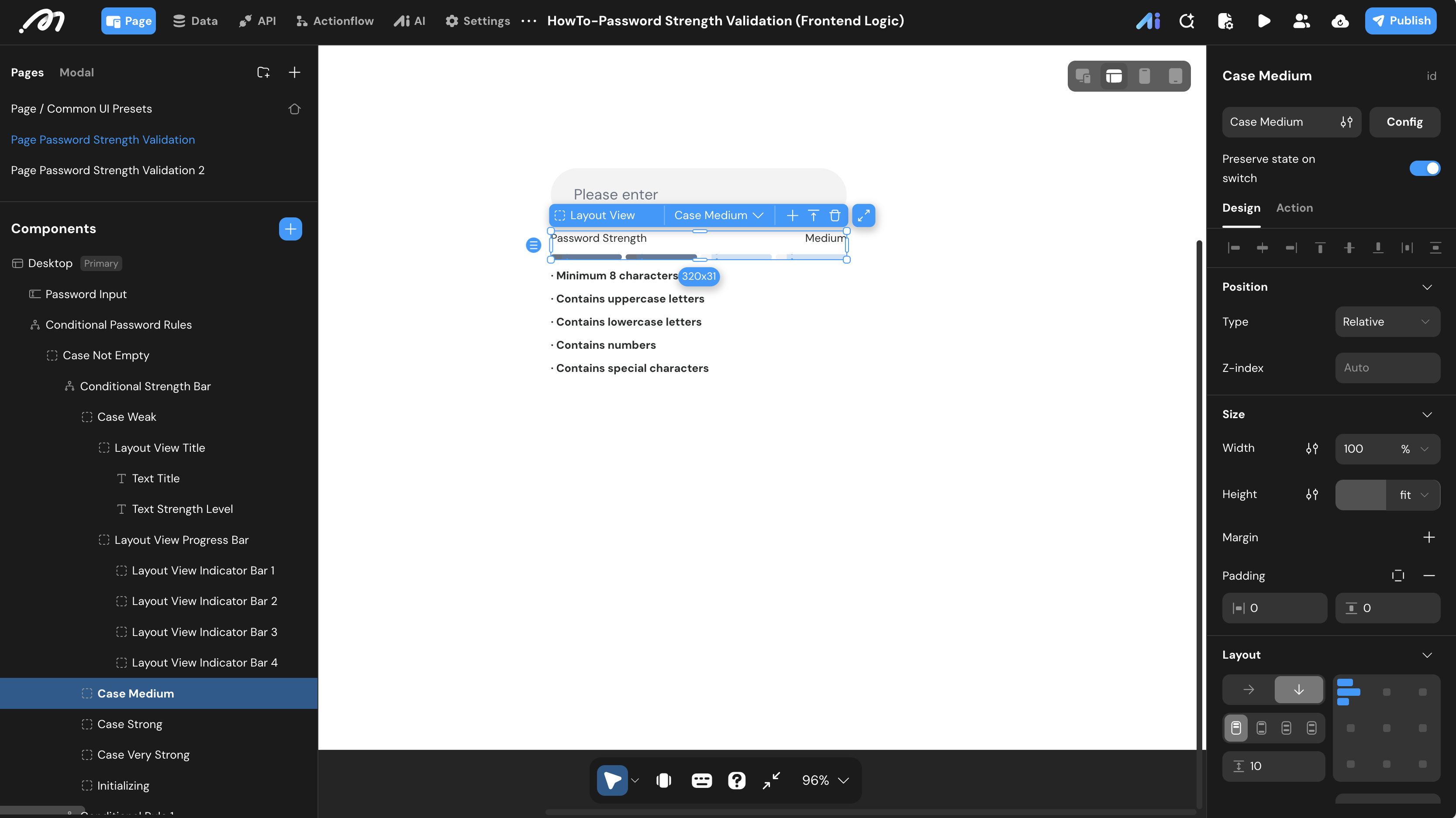Open the position Type dropdown
The width and height of the screenshot is (1456, 818).
pos(1387,322)
